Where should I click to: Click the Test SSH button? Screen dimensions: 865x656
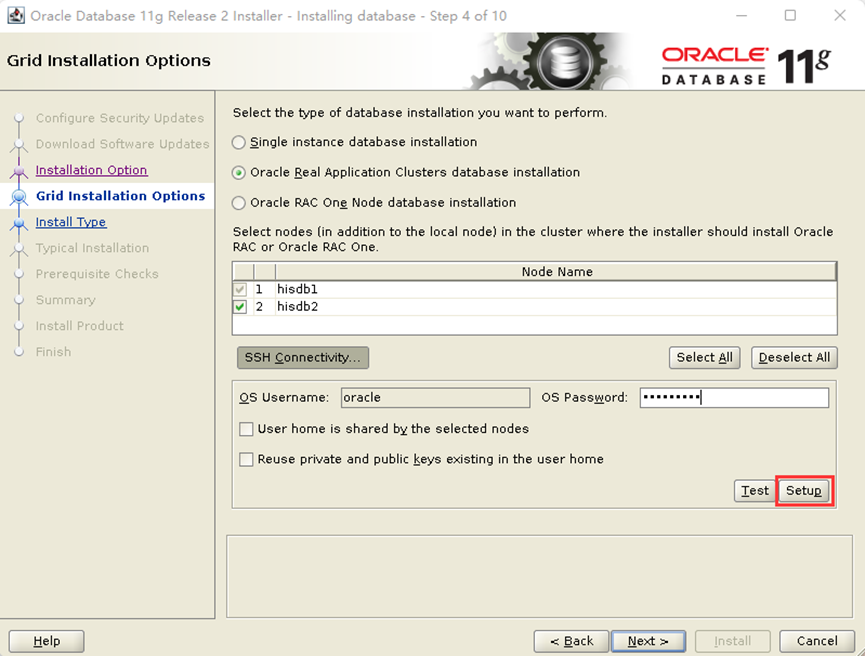point(755,490)
